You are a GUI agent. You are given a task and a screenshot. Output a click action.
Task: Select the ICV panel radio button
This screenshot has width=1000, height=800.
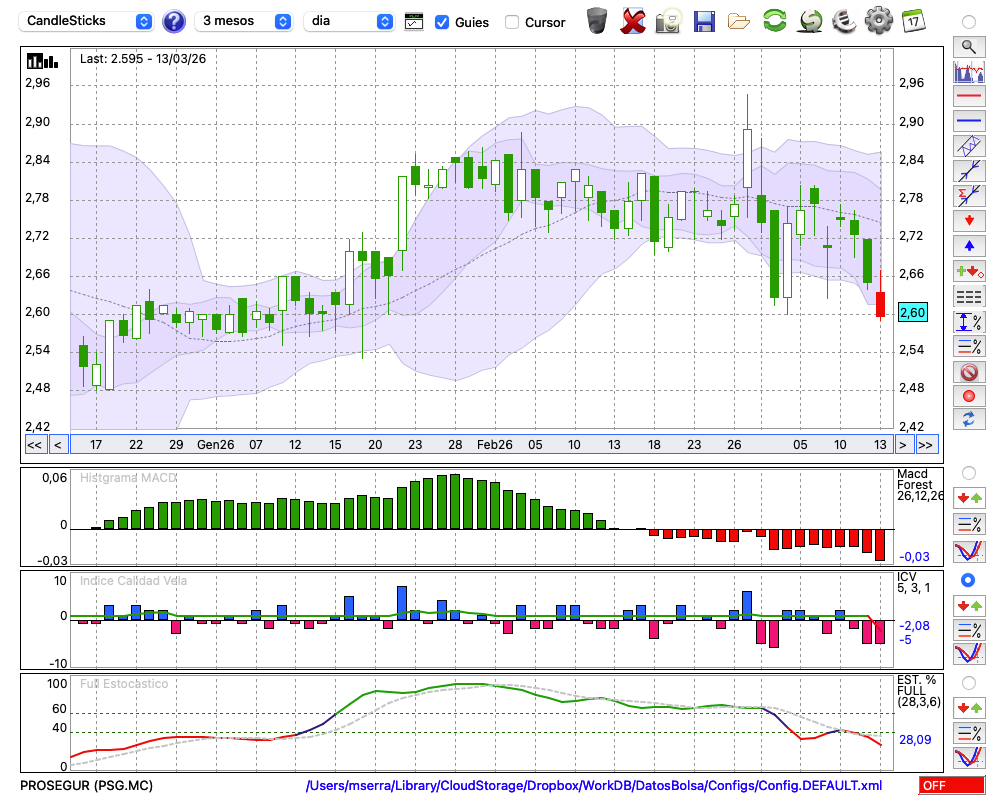pyautogui.click(x=969, y=580)
